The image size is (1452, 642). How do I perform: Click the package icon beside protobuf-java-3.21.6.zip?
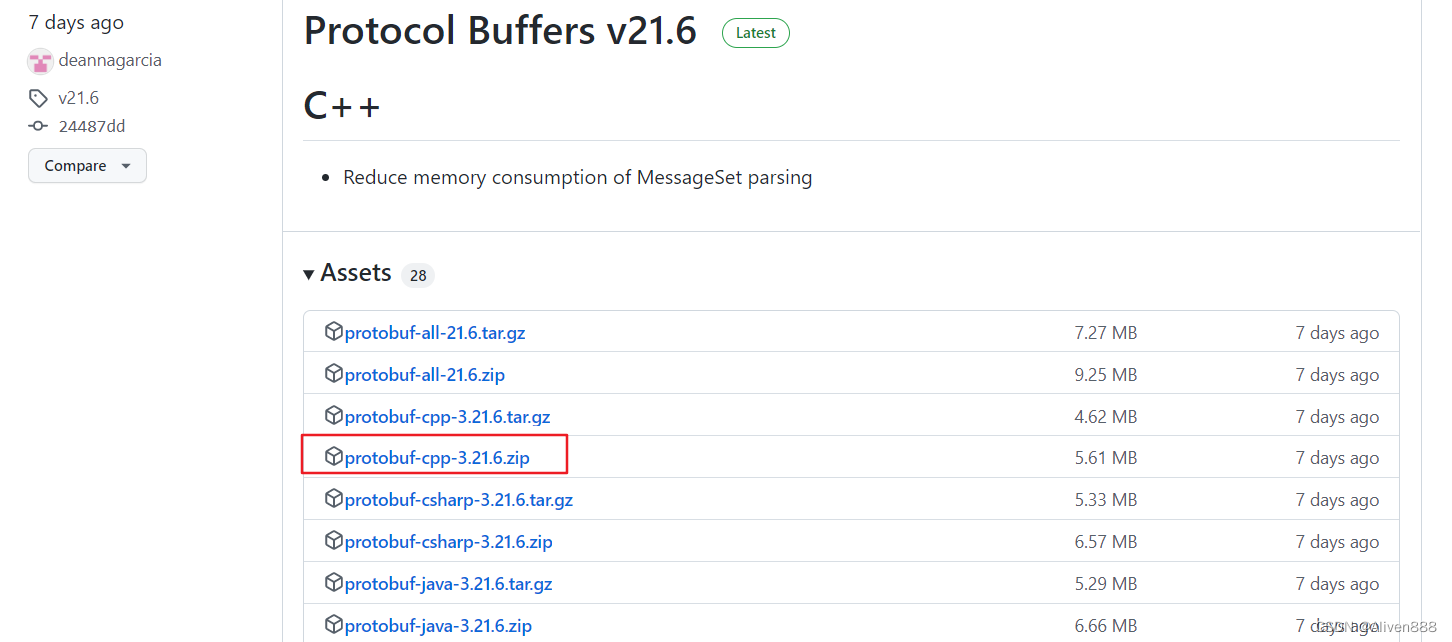[335, 624]
